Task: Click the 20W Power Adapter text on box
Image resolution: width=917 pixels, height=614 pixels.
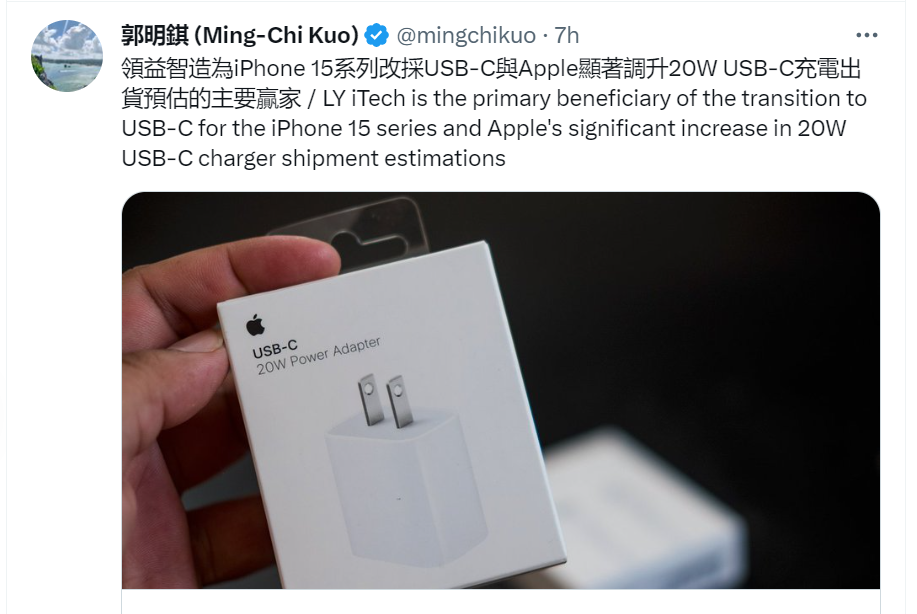Action: coord(319,356)
